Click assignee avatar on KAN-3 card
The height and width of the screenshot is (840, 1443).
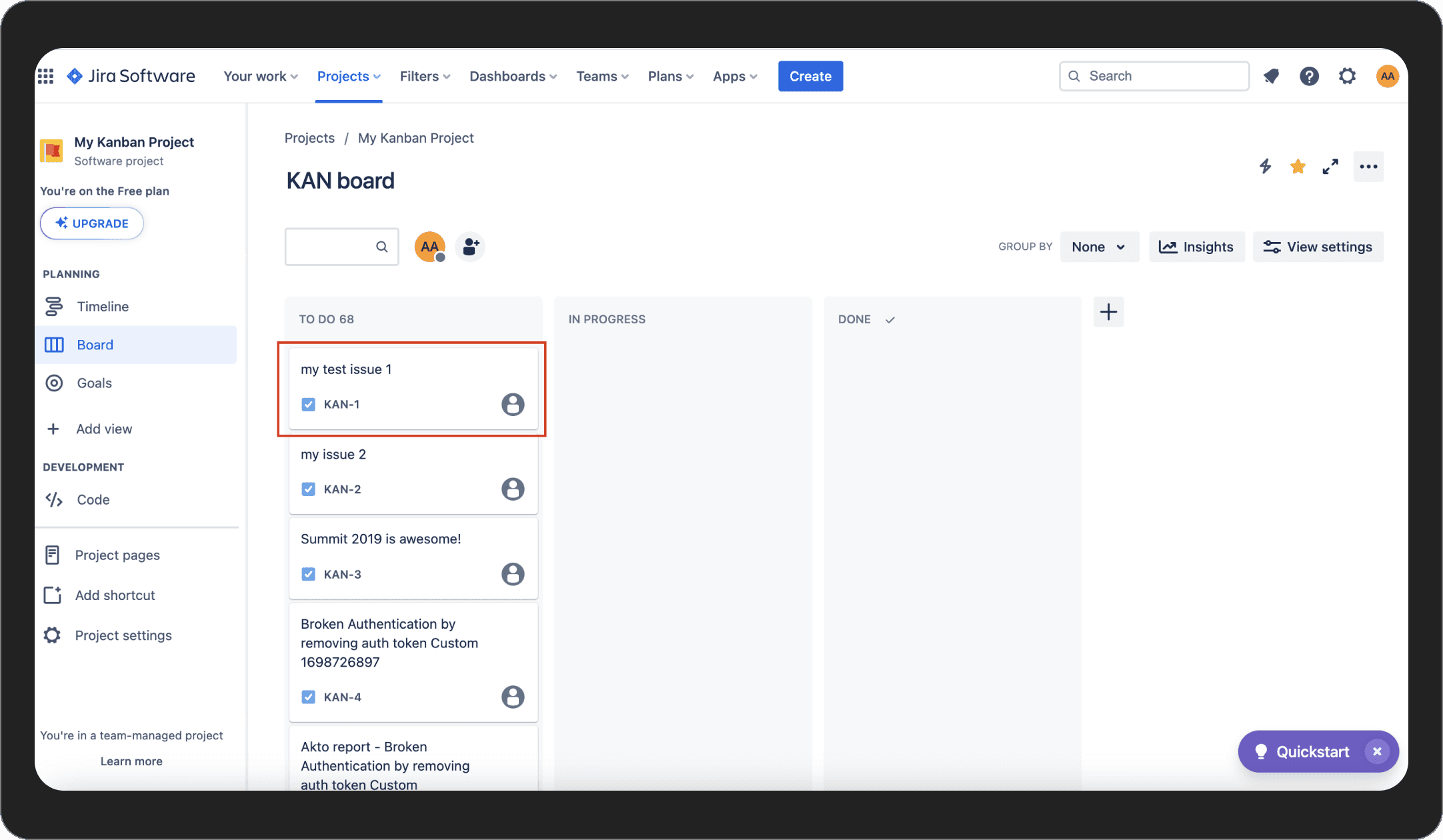[x=513, y=574]
